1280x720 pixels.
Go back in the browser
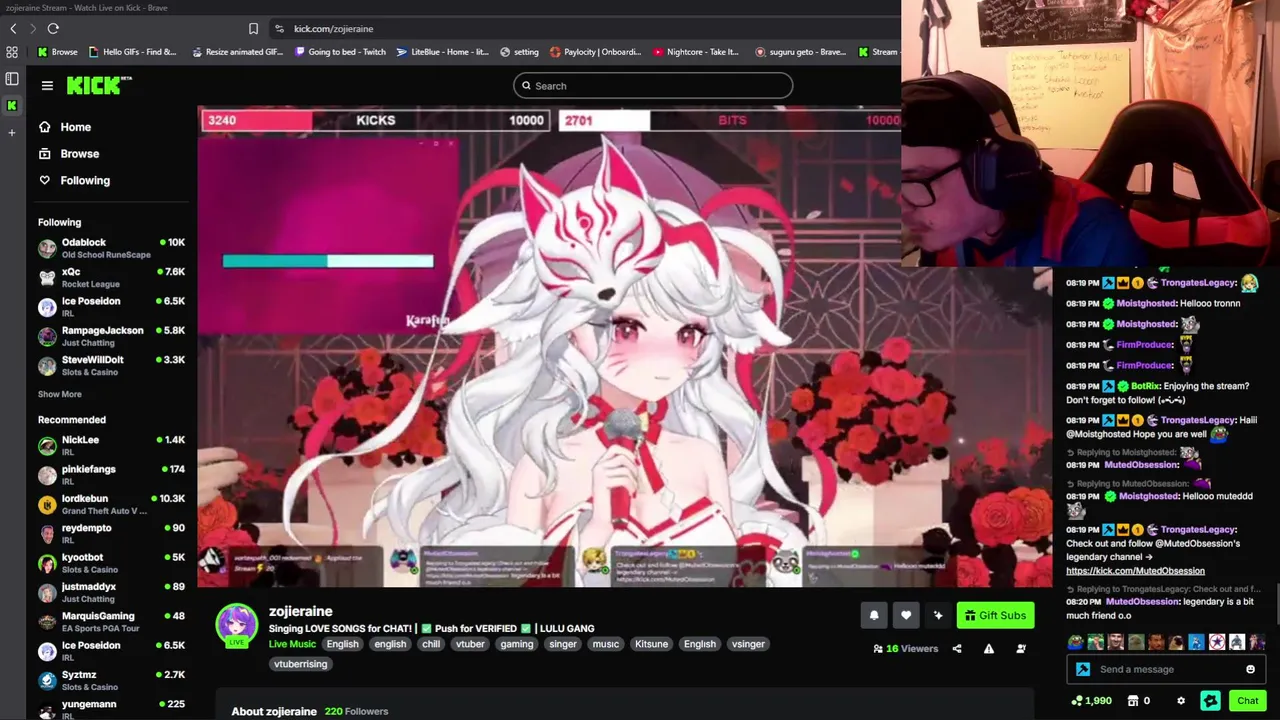12,29
